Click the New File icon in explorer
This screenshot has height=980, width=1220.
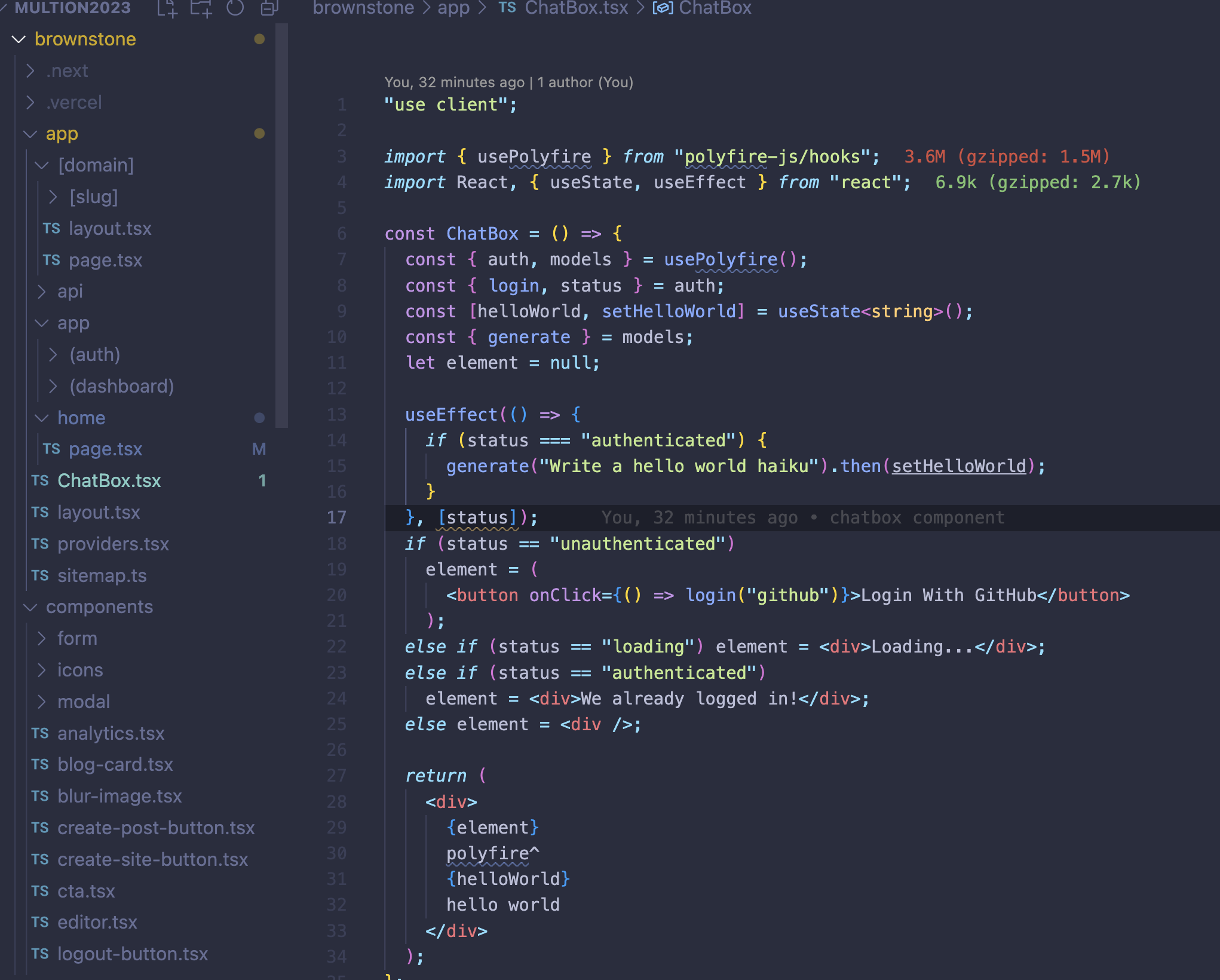167,8
